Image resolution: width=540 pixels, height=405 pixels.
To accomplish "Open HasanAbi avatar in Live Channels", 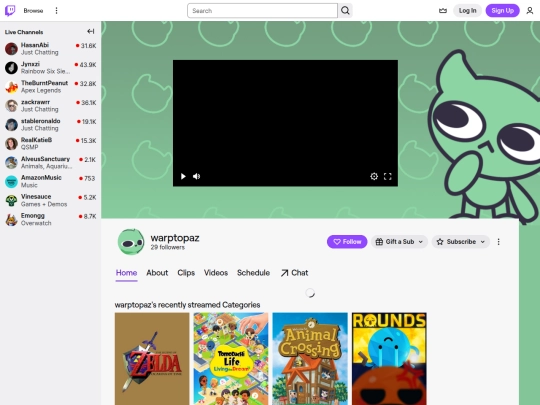I will (11, 49).
